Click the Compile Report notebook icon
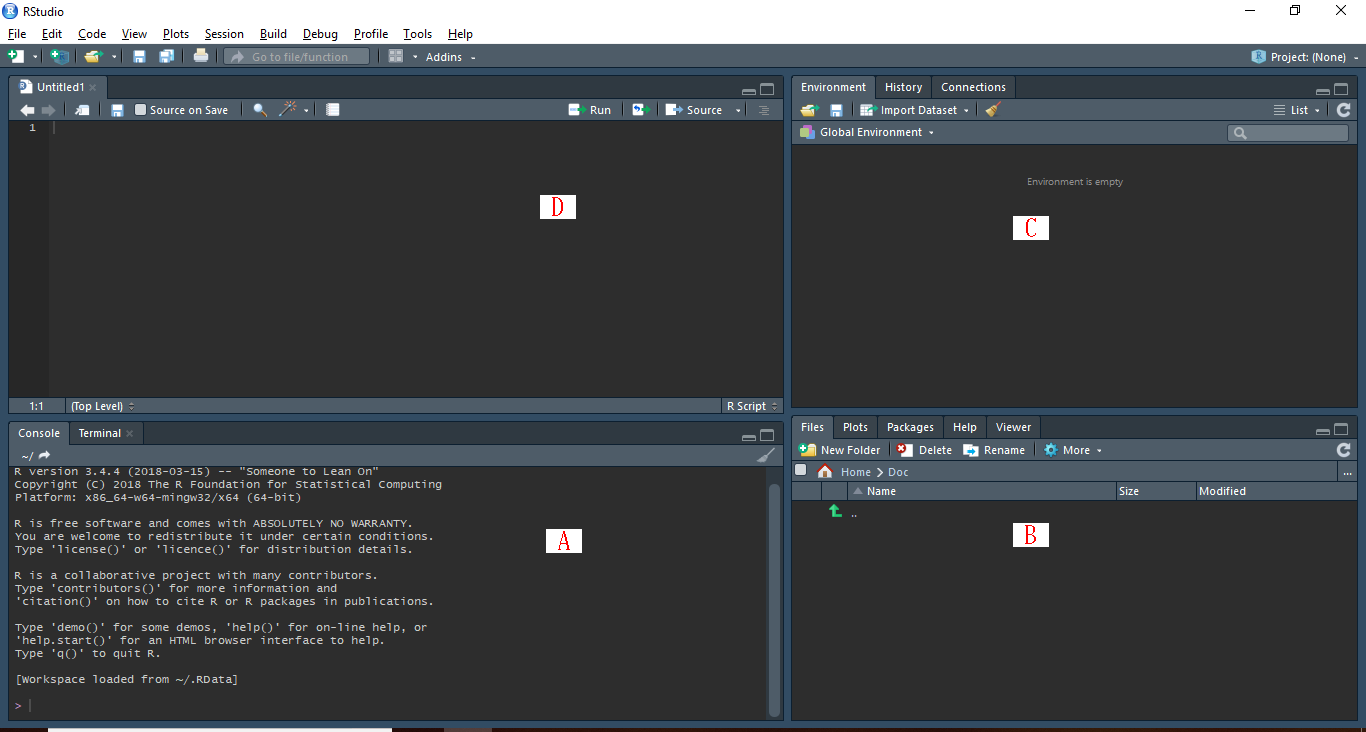This screenshot has height=732, width=1366. click(x=333, y=110)
